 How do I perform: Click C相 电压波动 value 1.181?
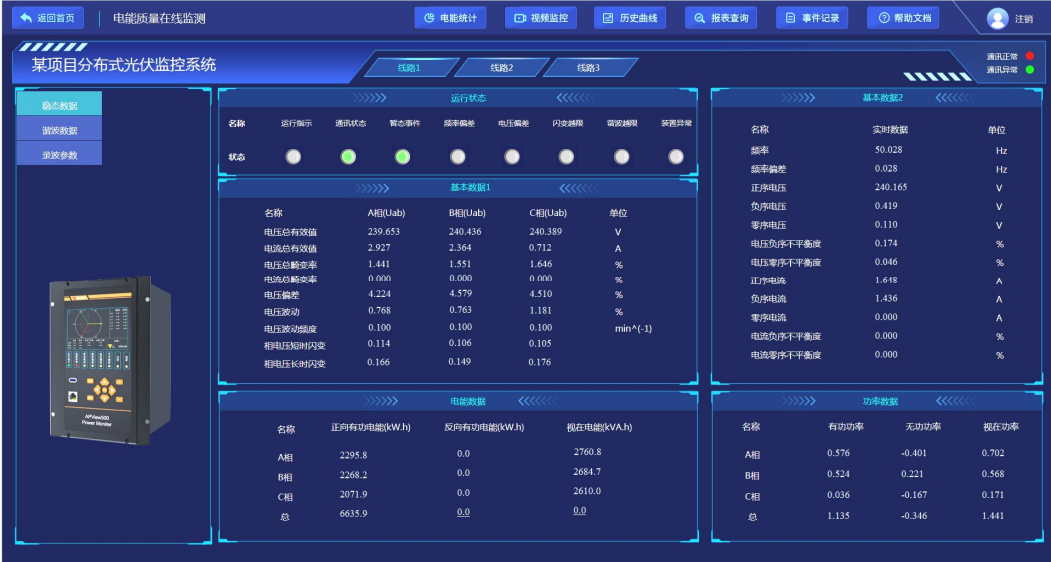click(541, 311)
